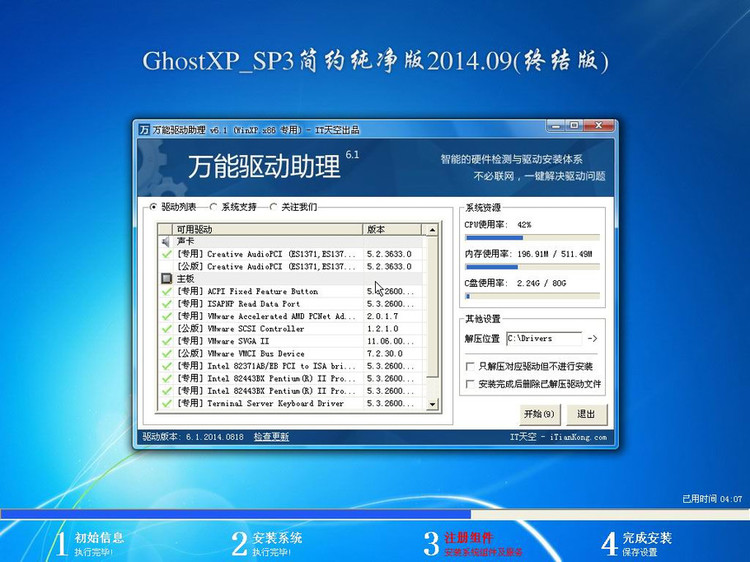Click the 退出 exit button
750x562 pixels.
[586, 414]
